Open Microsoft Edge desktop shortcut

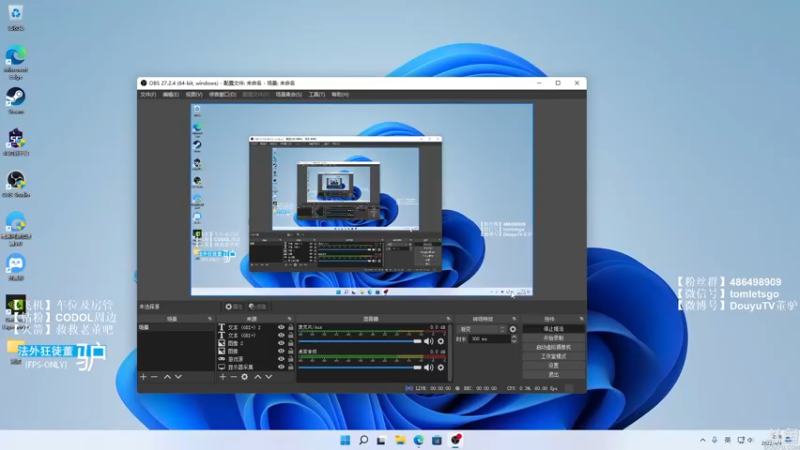coord(16,62)
